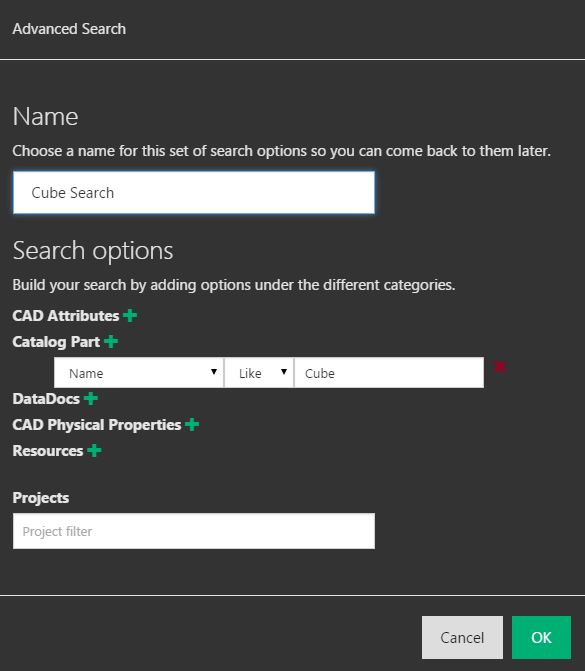Click the Projects section label
585x671 pixels.
(x=41, y=498)
